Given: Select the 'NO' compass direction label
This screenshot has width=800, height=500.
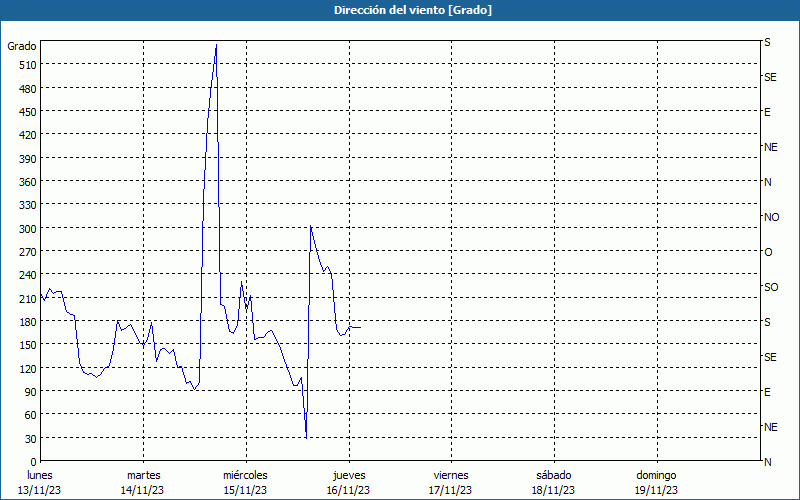Looking at the screenshot, I should pyautogui.click(x=771, y=217).
